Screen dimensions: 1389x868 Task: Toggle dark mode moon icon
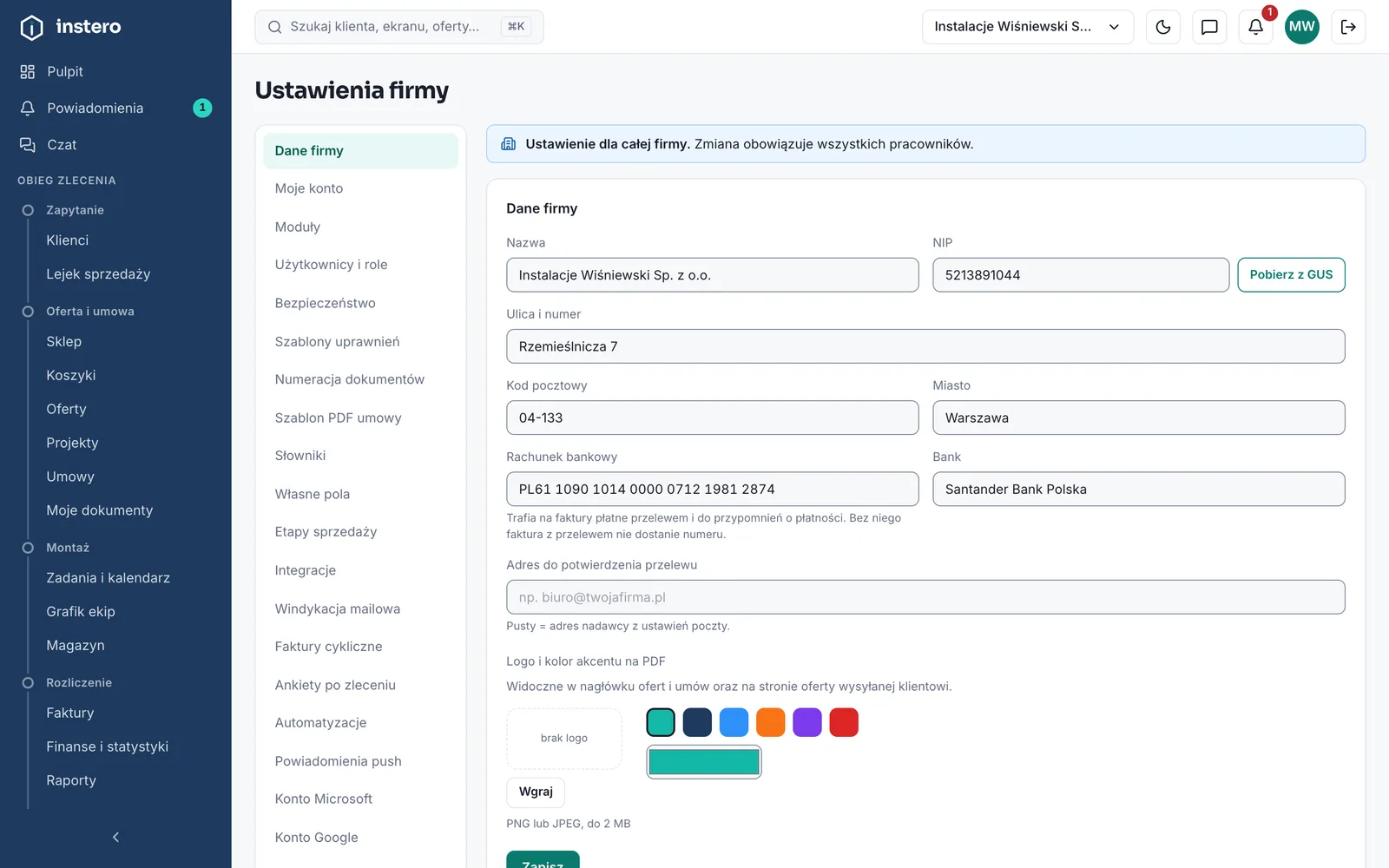pyautogui.click(x=1163, y=27)
